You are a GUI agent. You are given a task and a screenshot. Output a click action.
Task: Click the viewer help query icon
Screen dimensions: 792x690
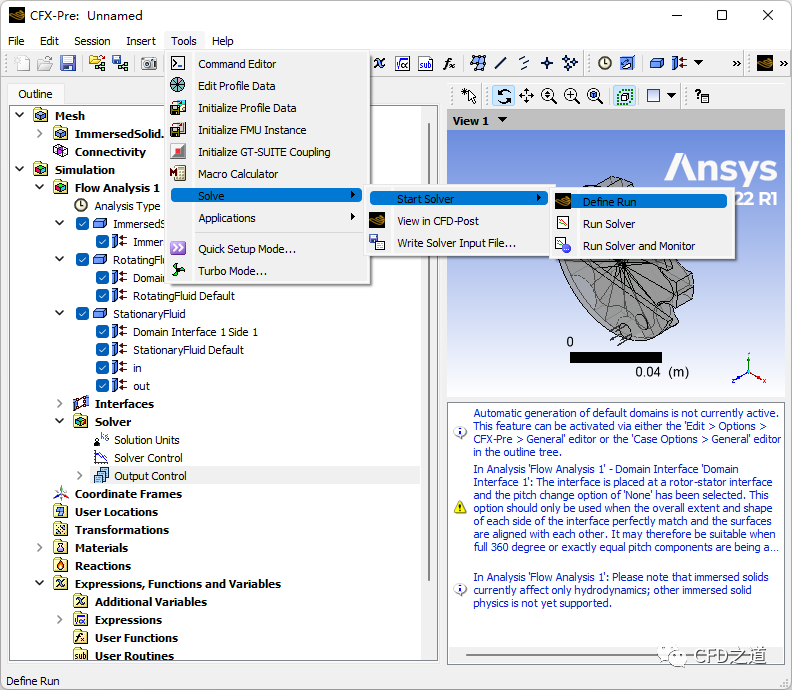click(x=702, y=95)
